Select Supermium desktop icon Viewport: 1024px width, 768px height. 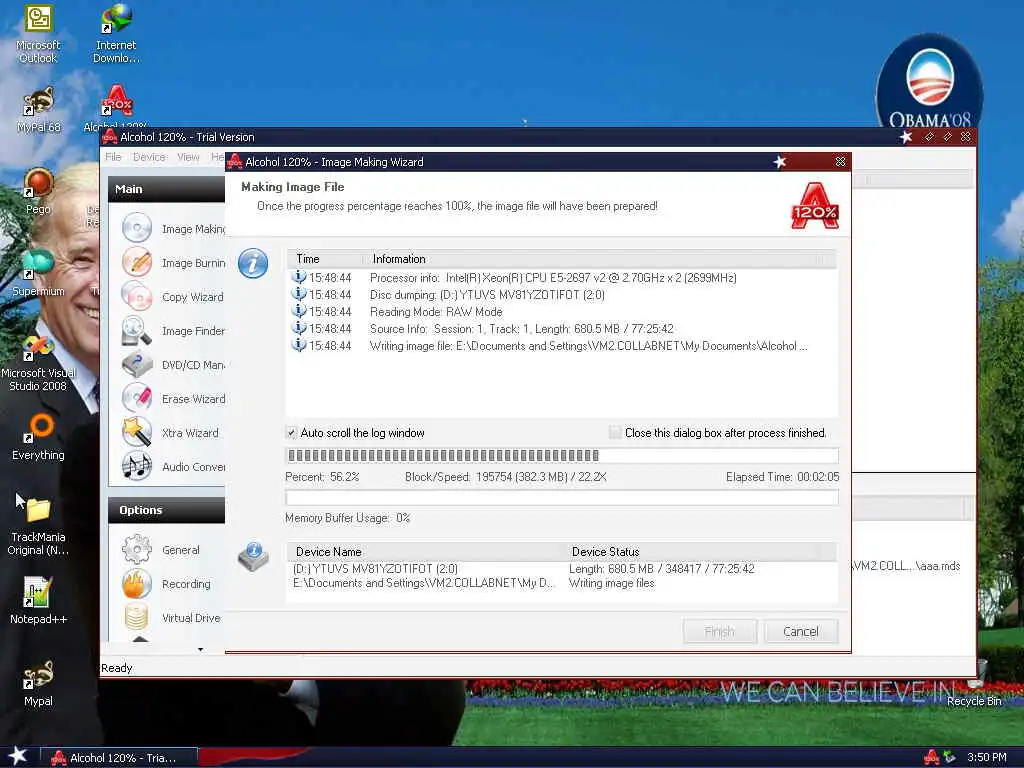pyautogui.click(x=38, y=273)
